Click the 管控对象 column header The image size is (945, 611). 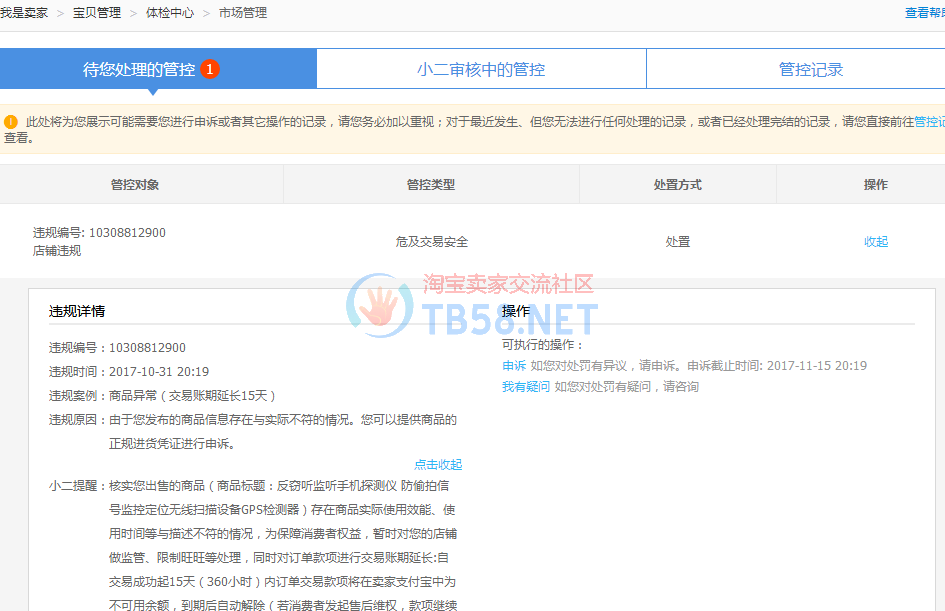pos(135,185)
